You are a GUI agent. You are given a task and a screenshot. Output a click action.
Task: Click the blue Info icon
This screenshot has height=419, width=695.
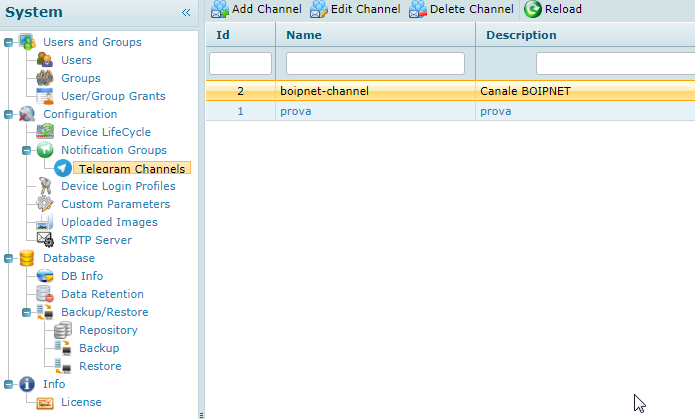[27, 384]
